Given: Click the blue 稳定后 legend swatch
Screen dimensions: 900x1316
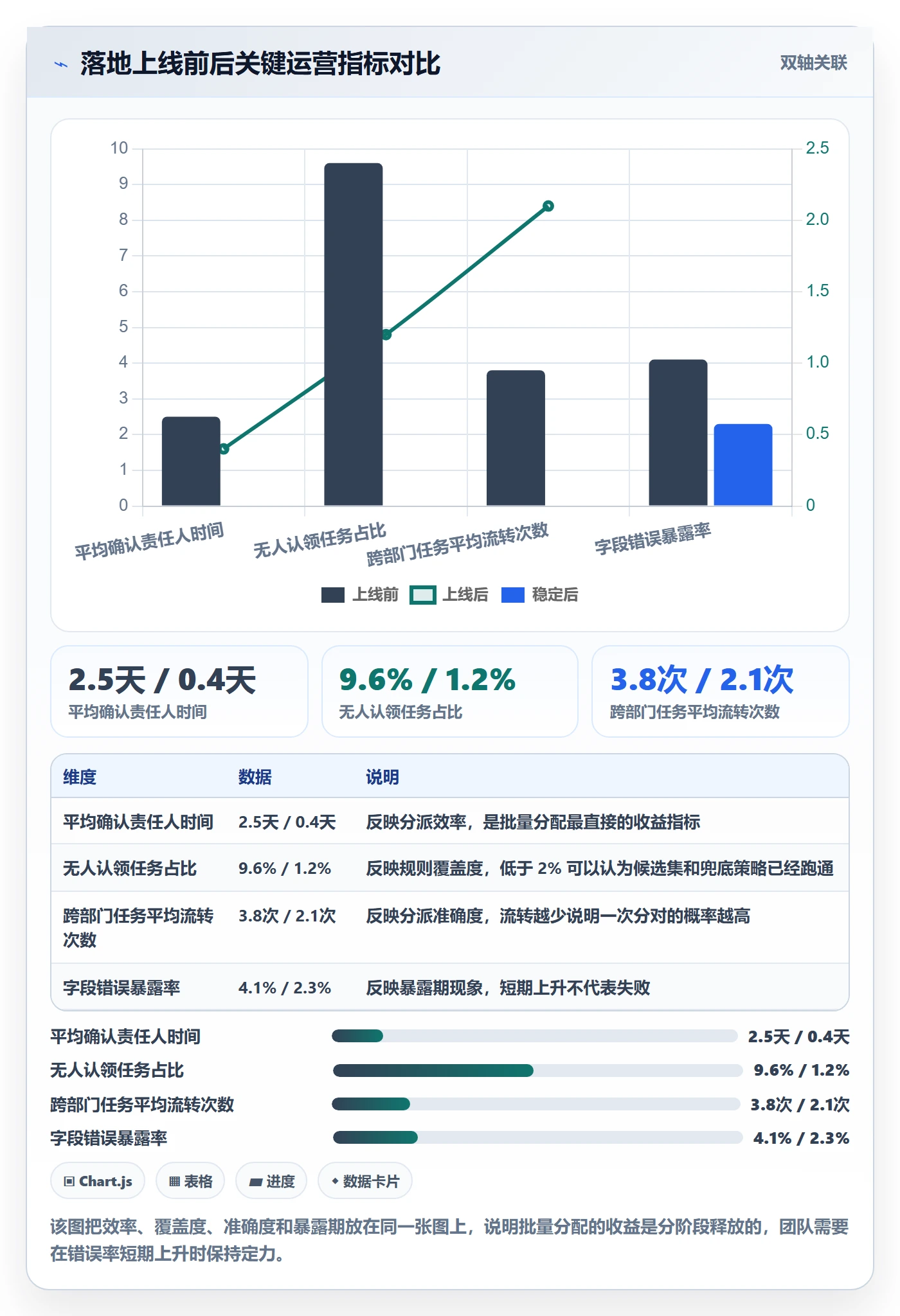Looking at the screenshot, I should (x=513, y=595).
